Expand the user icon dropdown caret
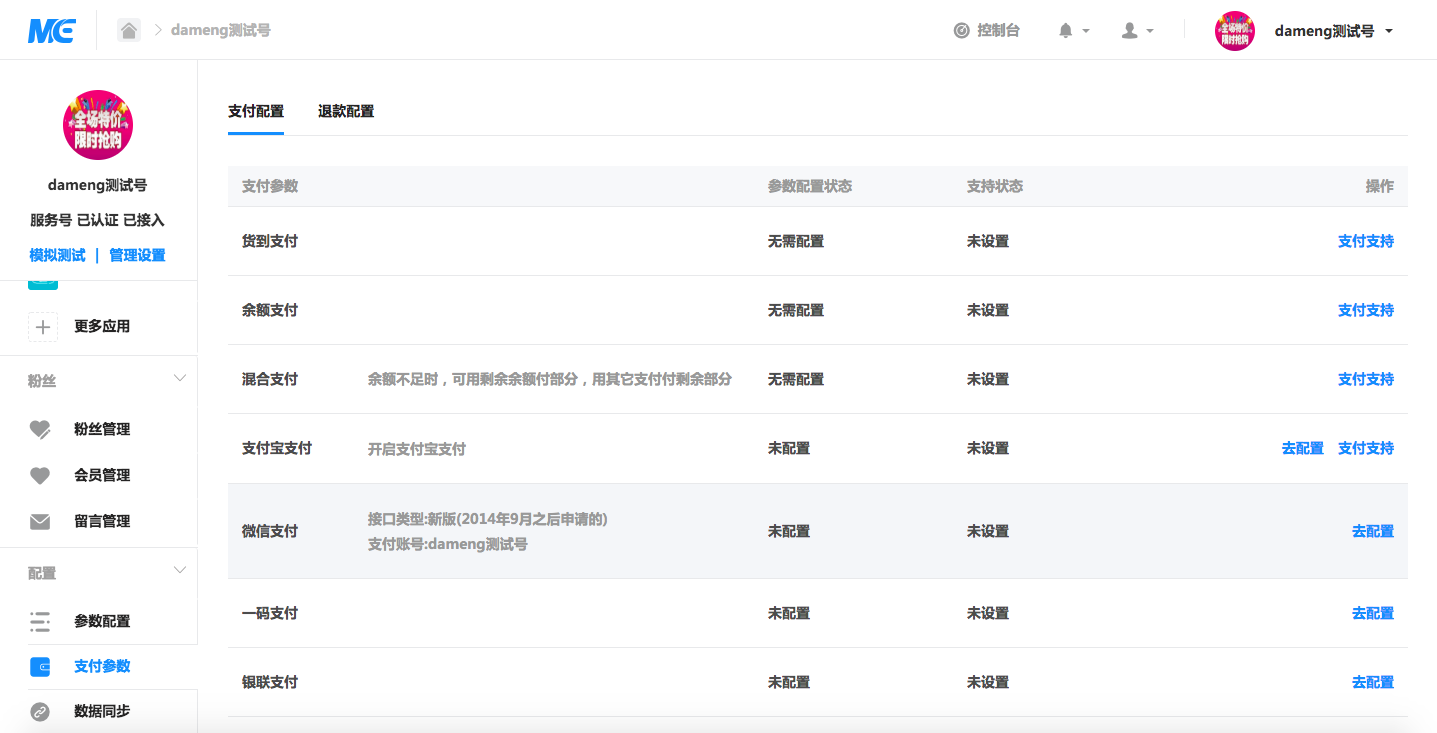Image resolution: width=1437 pixels, height=733 pixels. (x=1150, y=32)
